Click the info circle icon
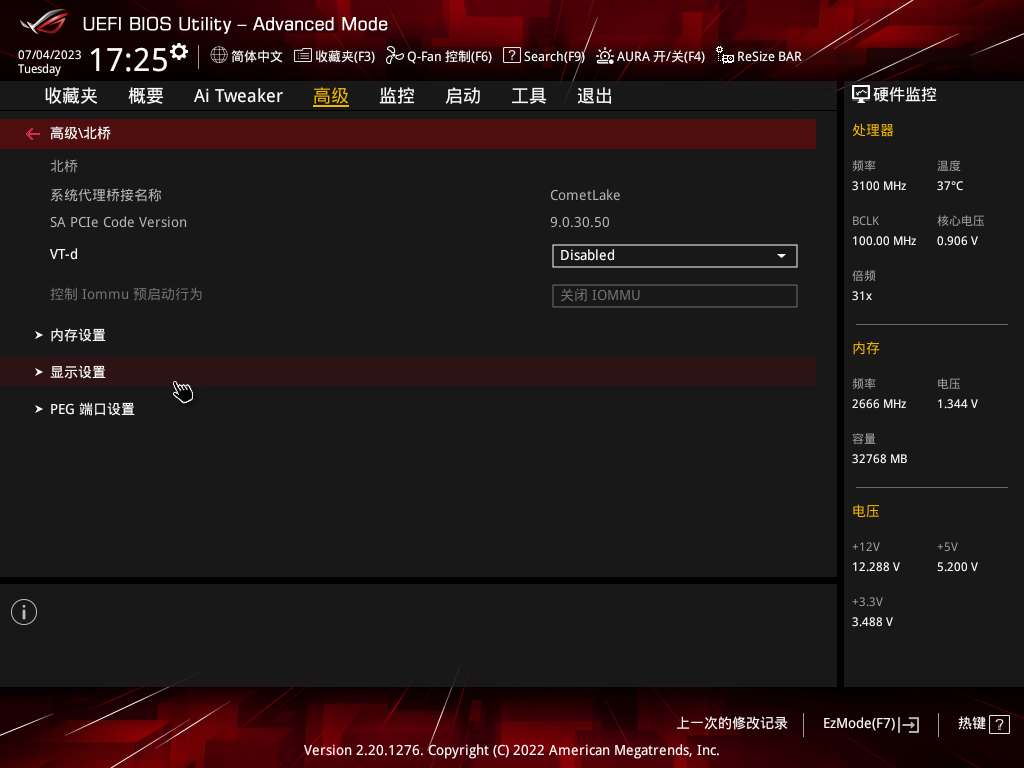Image resolution: width=1024 pixels, height=768 pixels. (24, 612)
